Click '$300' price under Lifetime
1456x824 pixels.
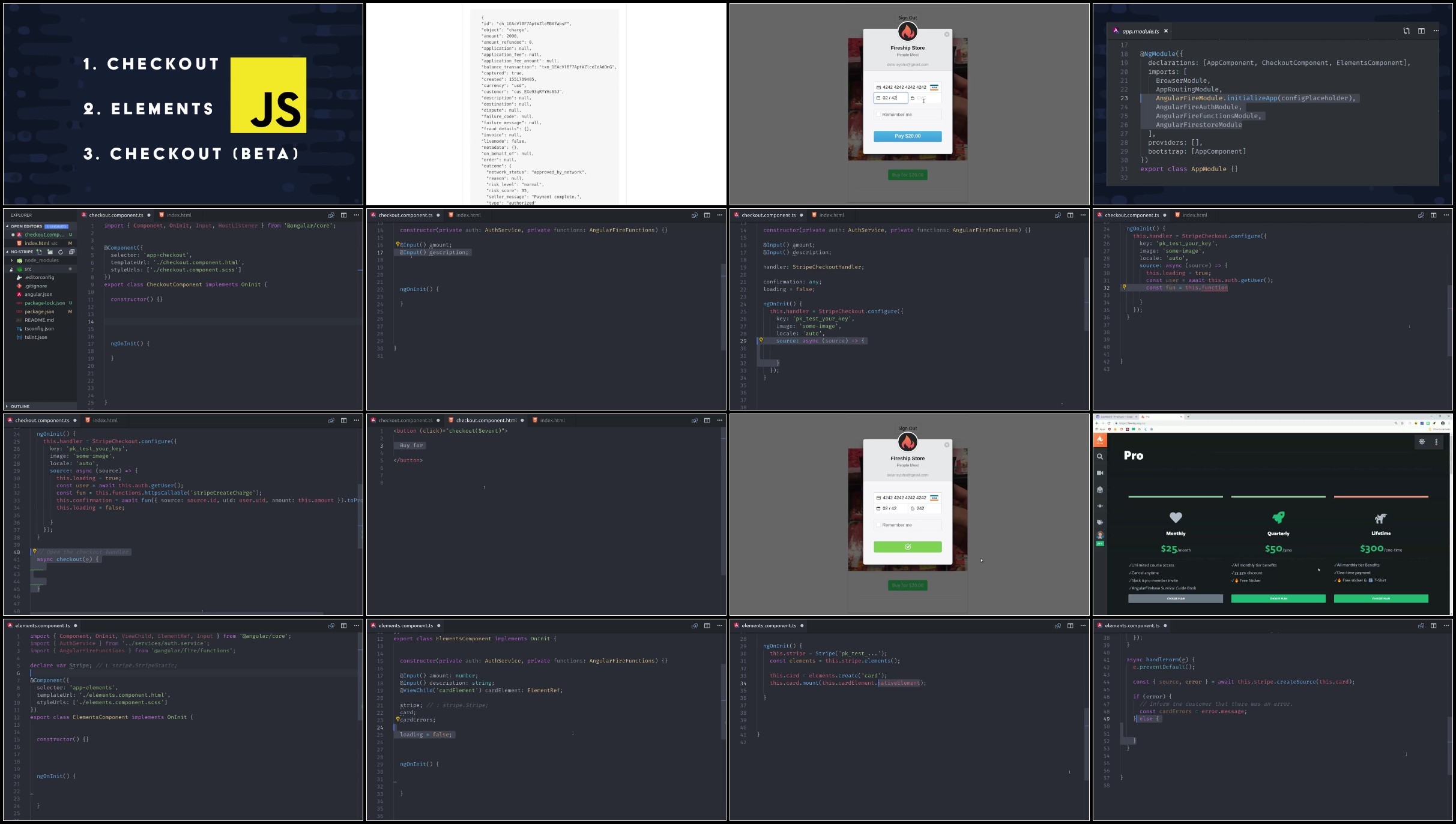coord(1371,549)
